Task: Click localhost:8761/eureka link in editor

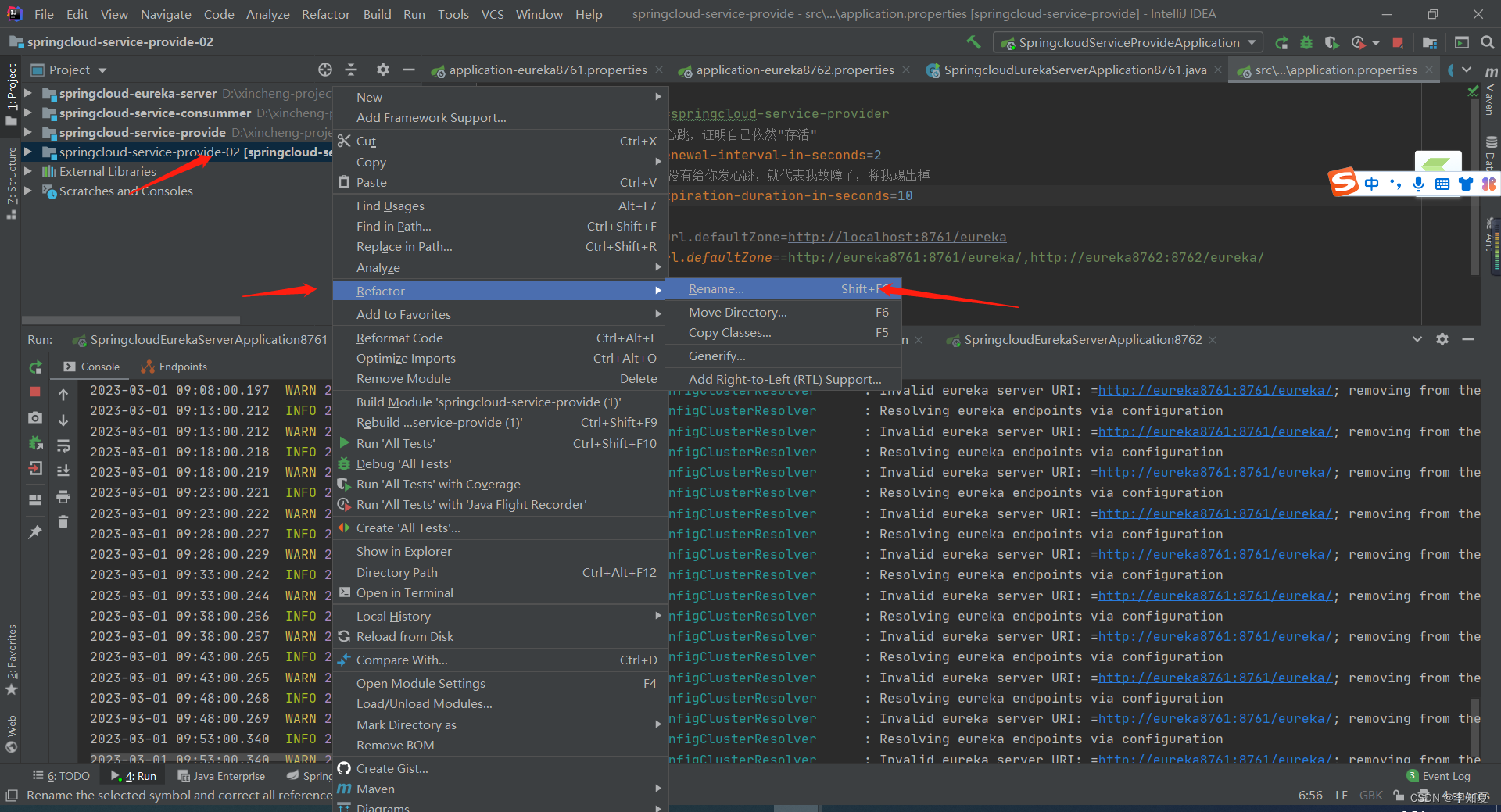Action: 897,237
